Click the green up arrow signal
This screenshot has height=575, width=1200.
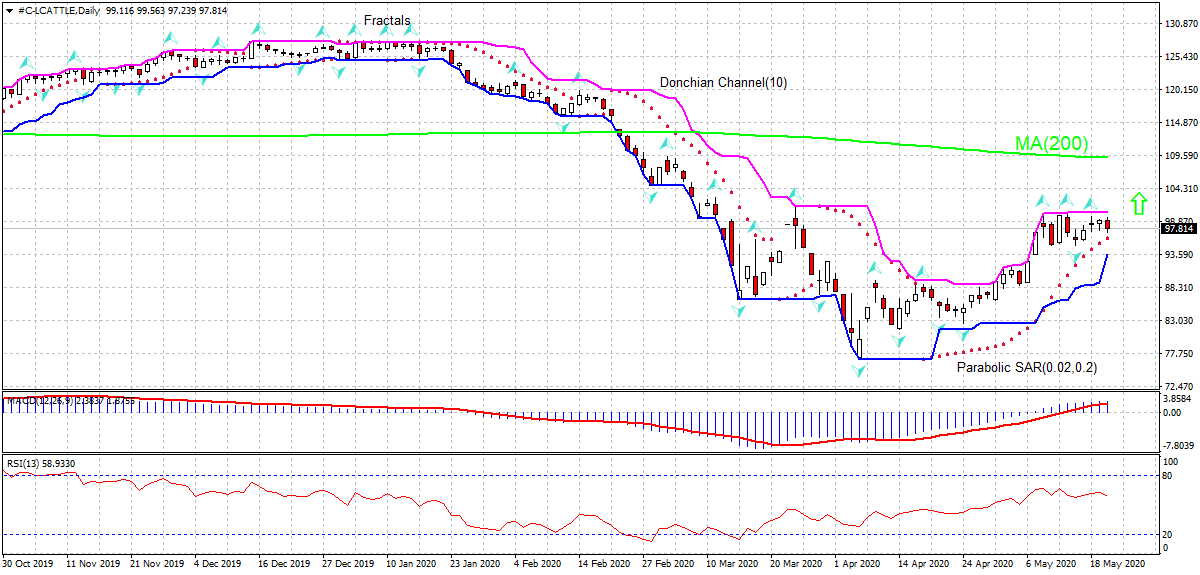1137,203
